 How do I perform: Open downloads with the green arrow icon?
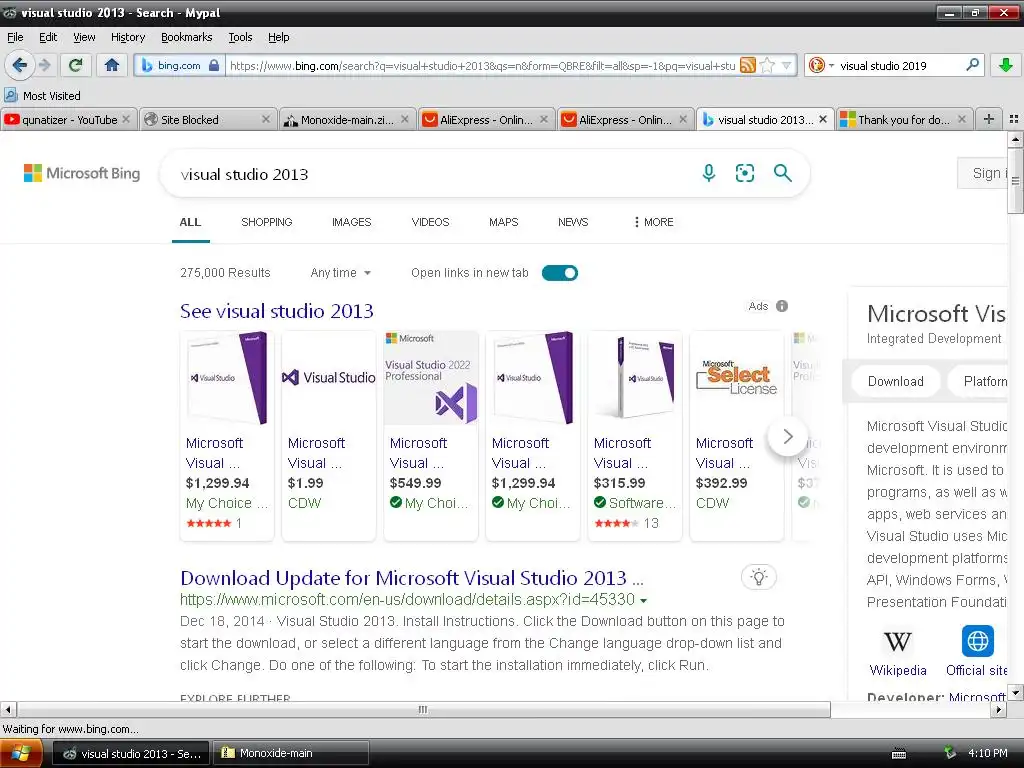tap(1006, 65)
